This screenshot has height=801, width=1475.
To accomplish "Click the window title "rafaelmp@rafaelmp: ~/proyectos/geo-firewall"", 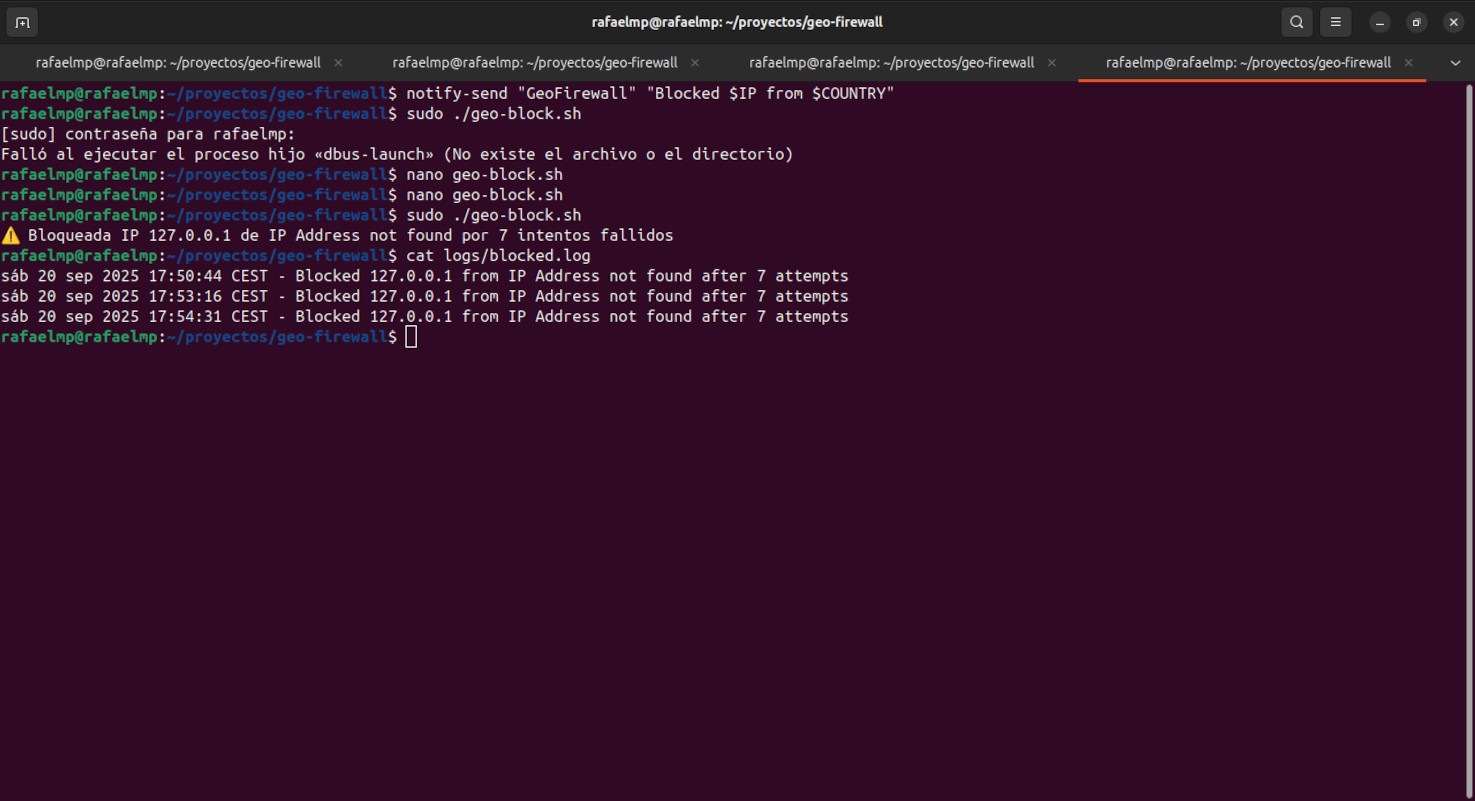I will coord(737,22).
